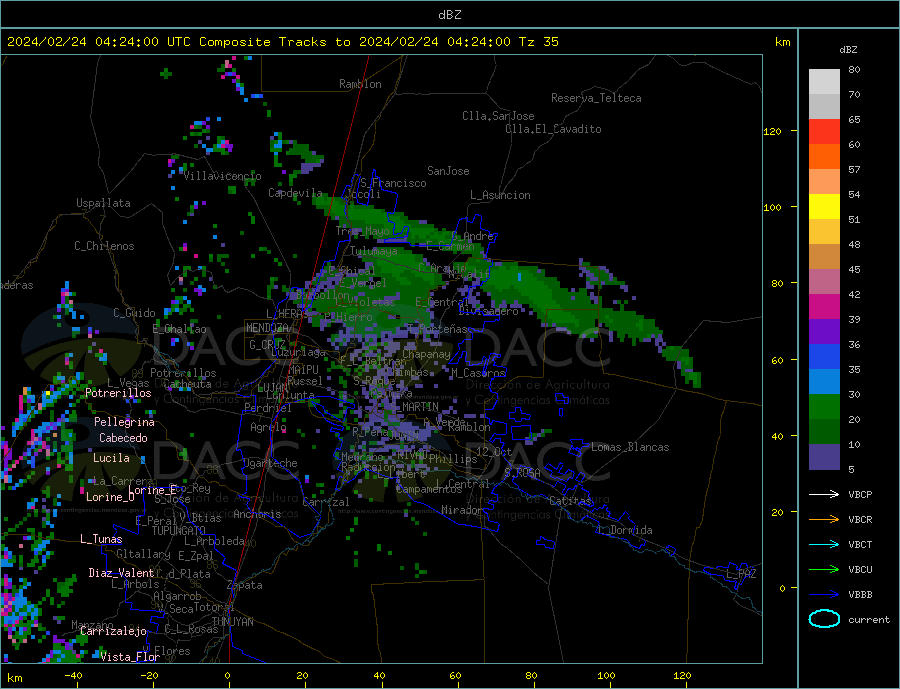Click the Zapata label
Viewport: 900px width, 689px height.
coord(245,585)
